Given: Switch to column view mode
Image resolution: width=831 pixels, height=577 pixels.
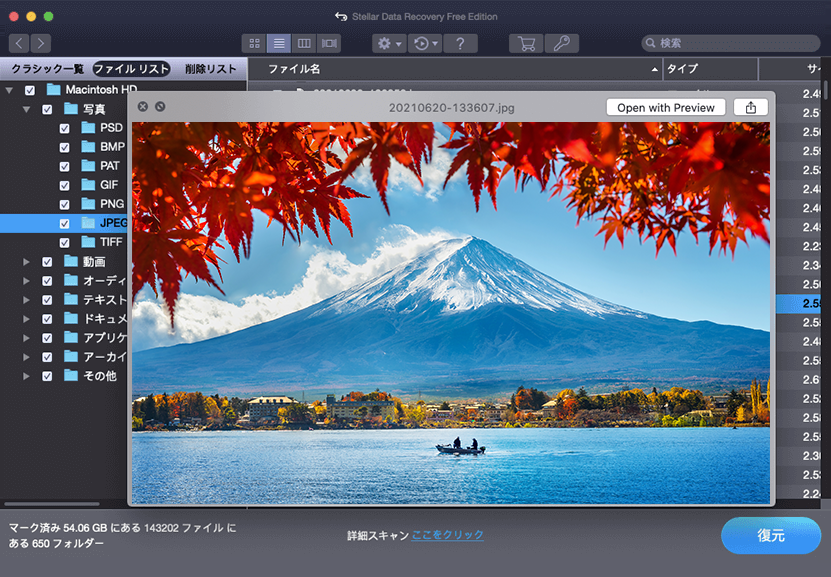Looking at the screenshot, I should 304,44.
